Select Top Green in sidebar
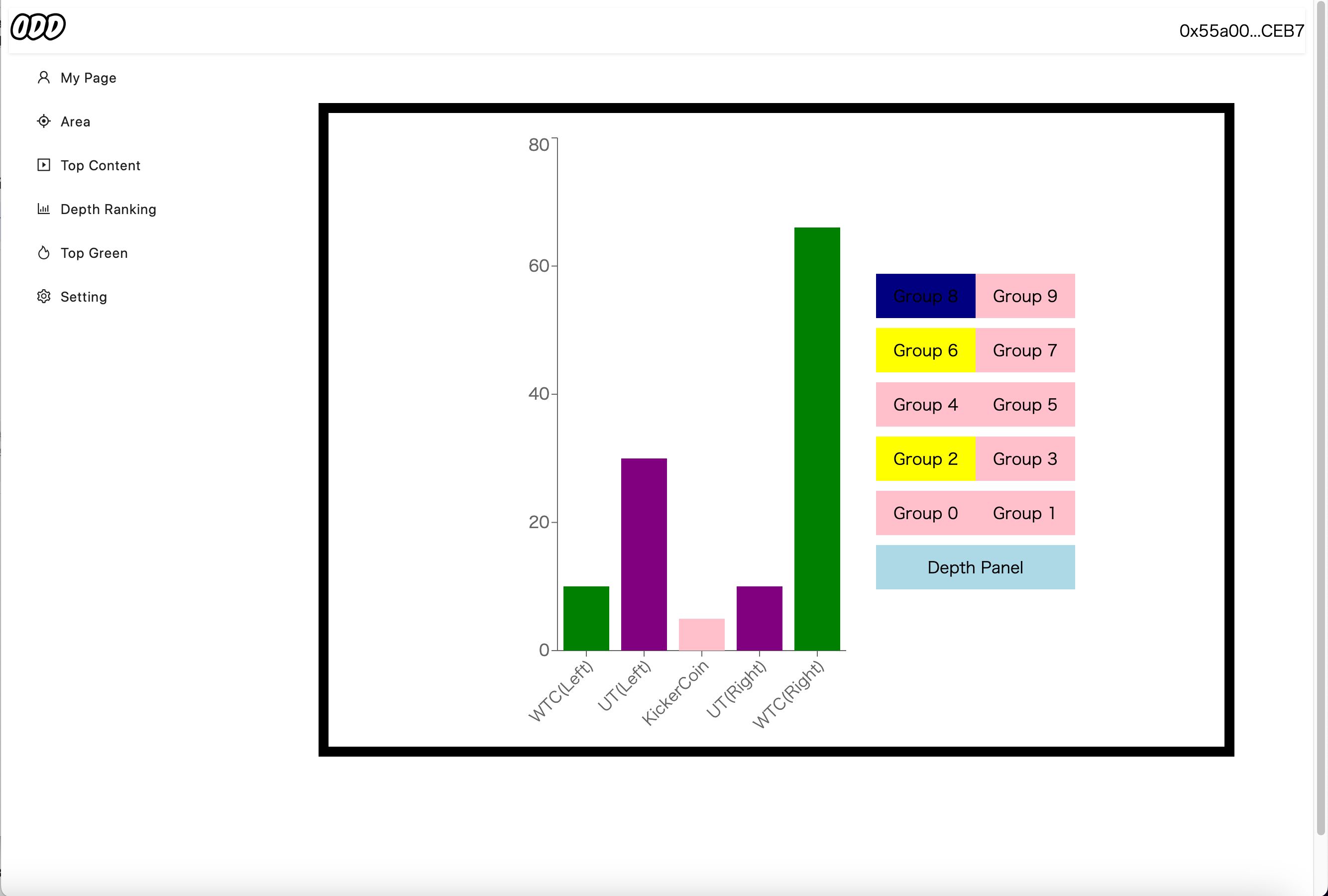The image size is (1328, 896). tap(93, 253)
